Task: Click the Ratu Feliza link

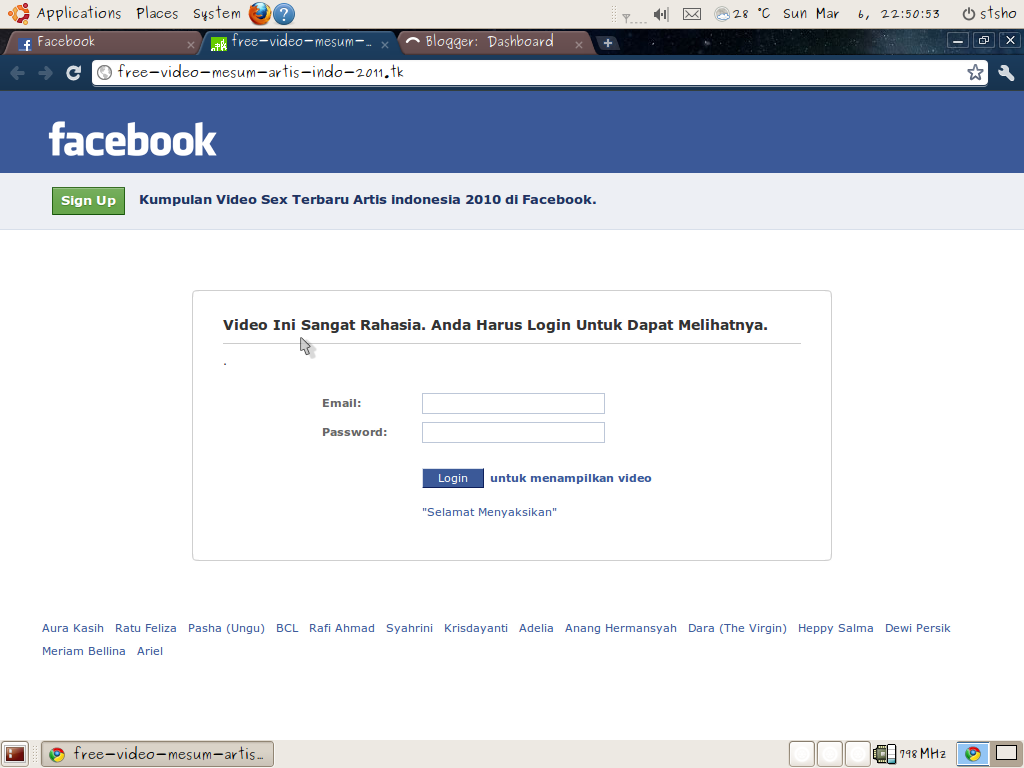Action: point(146,628)
